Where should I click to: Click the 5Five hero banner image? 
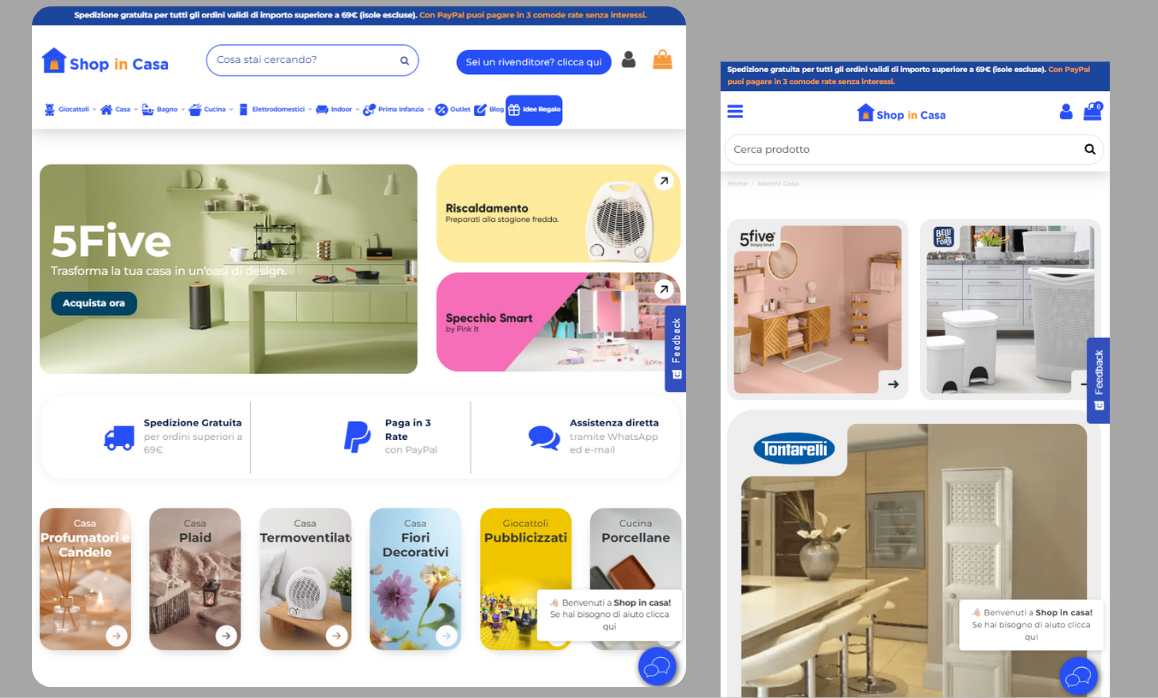coord(228,269)
